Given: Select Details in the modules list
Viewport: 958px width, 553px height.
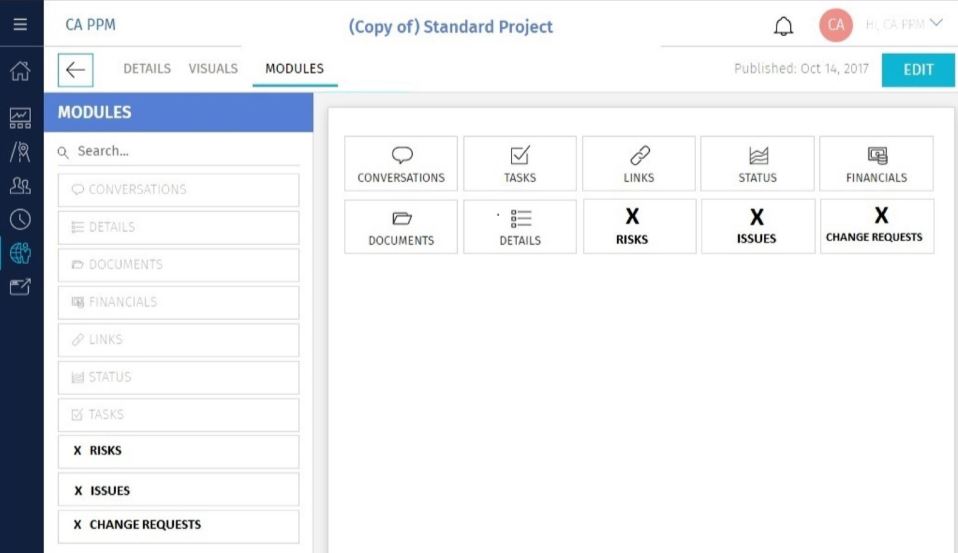Looking at the screenshot, I should 178,227.
